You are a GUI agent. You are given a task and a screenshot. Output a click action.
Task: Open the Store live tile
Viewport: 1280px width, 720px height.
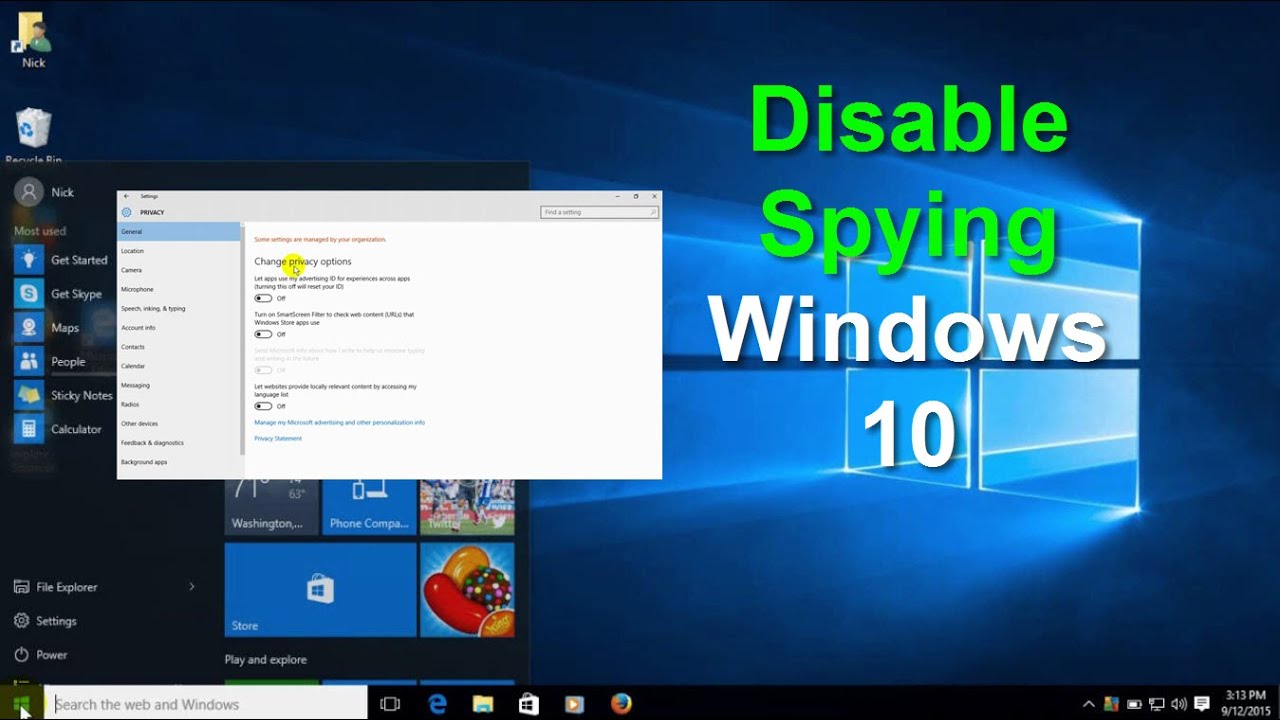coord(320,590)
